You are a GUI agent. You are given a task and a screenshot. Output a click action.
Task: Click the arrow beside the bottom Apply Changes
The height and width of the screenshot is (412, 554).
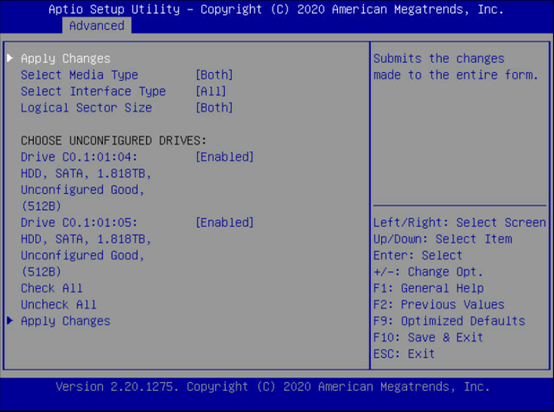point(10,320)
